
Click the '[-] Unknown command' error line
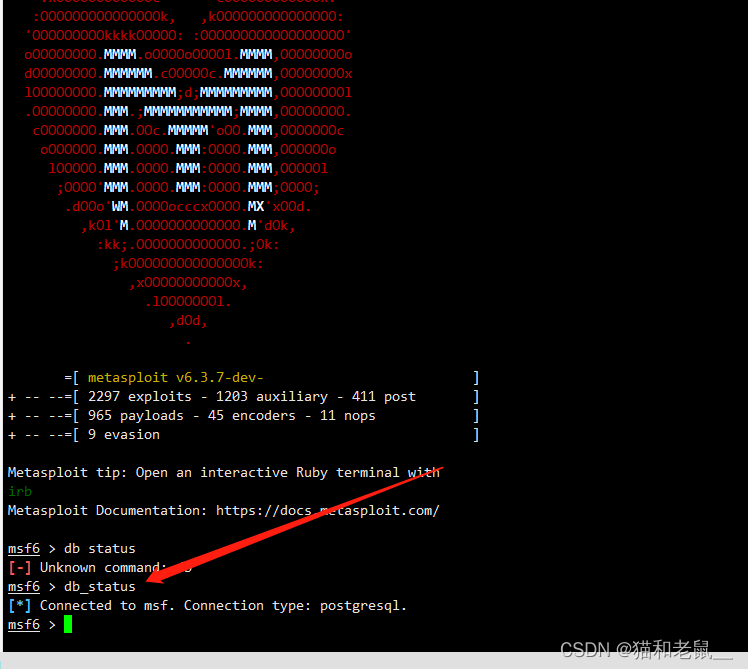(100, 567)
